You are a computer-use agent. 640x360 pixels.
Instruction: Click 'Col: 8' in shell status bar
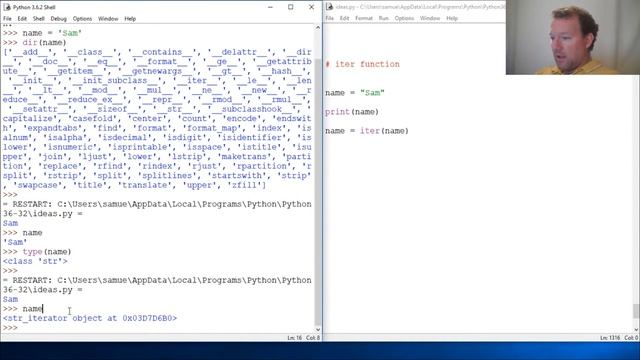(313, 338)
